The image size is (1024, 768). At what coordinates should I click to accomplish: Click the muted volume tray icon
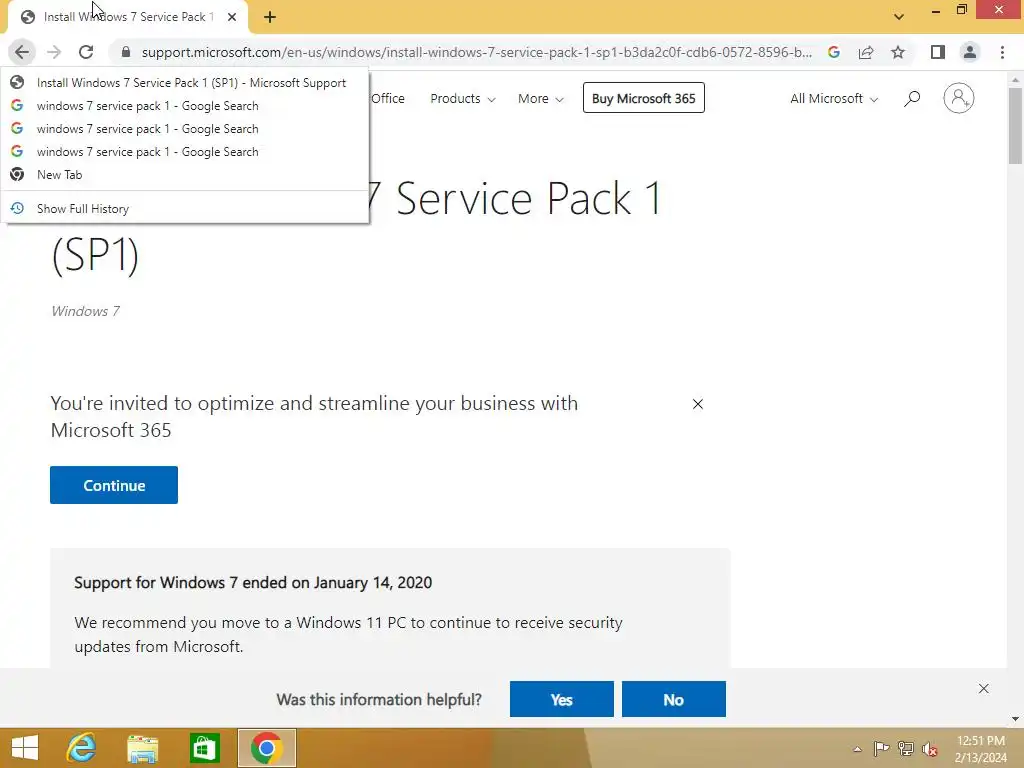click(930, 748)
